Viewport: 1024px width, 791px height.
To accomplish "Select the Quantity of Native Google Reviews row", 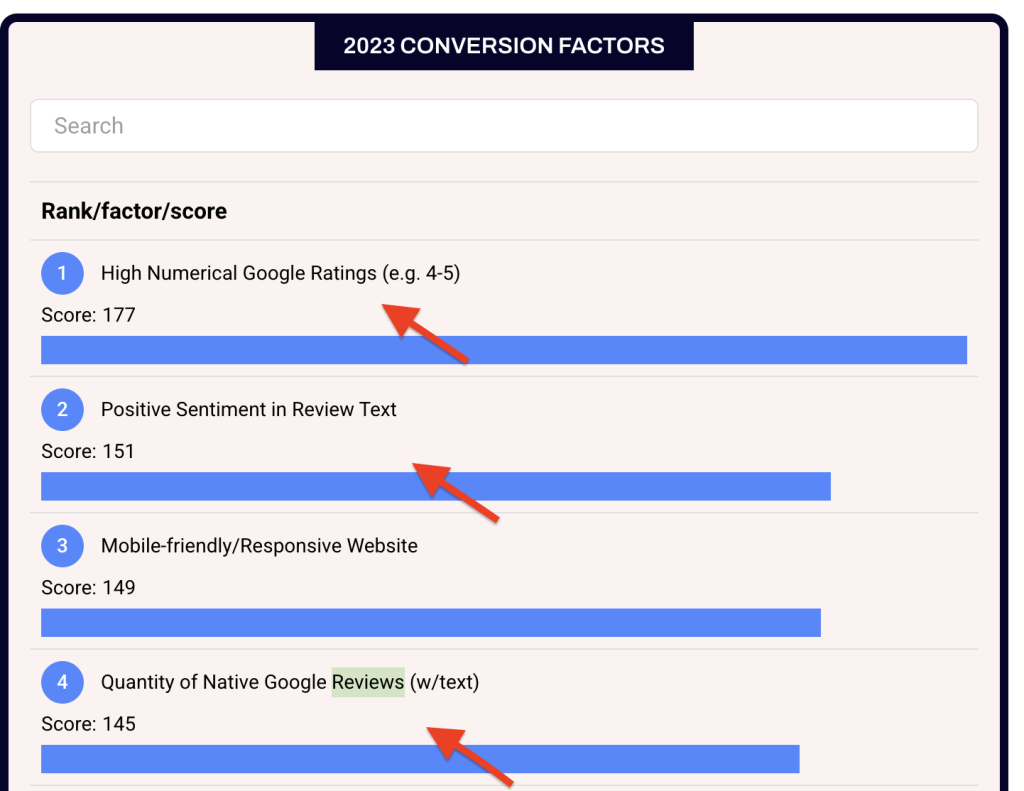I will (x=289, y=682).
